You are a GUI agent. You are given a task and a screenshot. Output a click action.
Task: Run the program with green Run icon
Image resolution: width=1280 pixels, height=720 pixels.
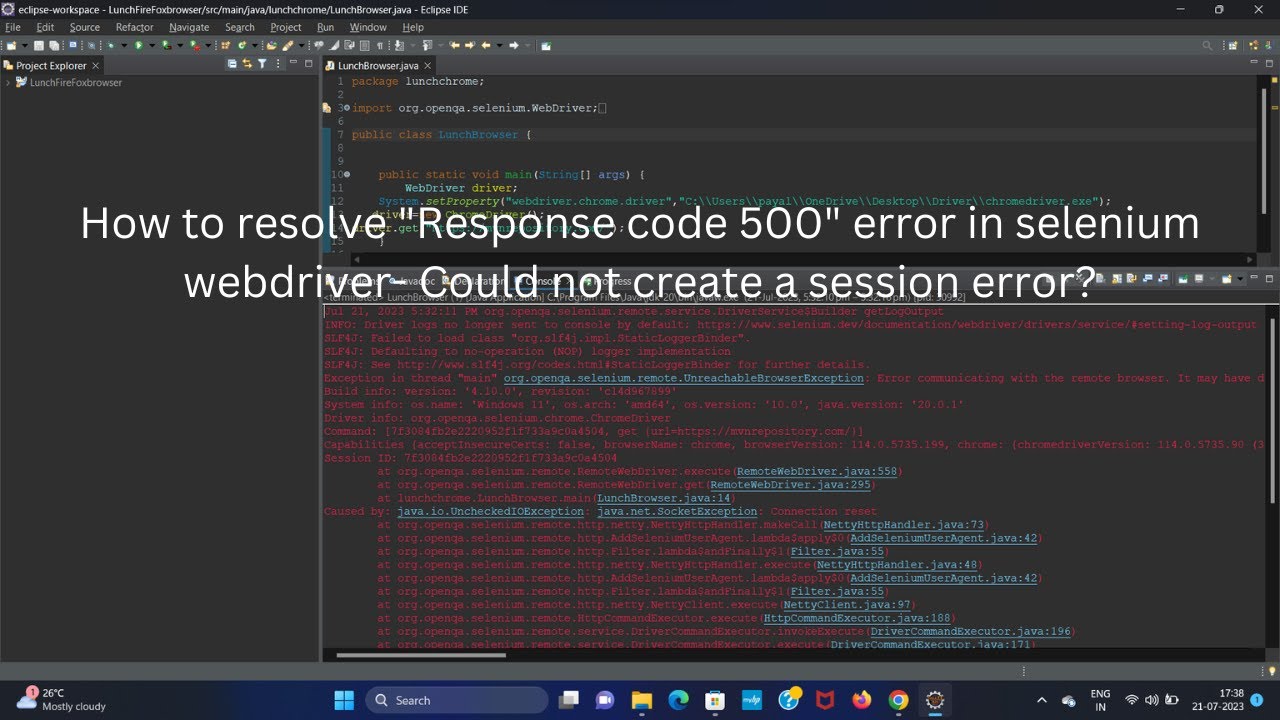(139, 45)
